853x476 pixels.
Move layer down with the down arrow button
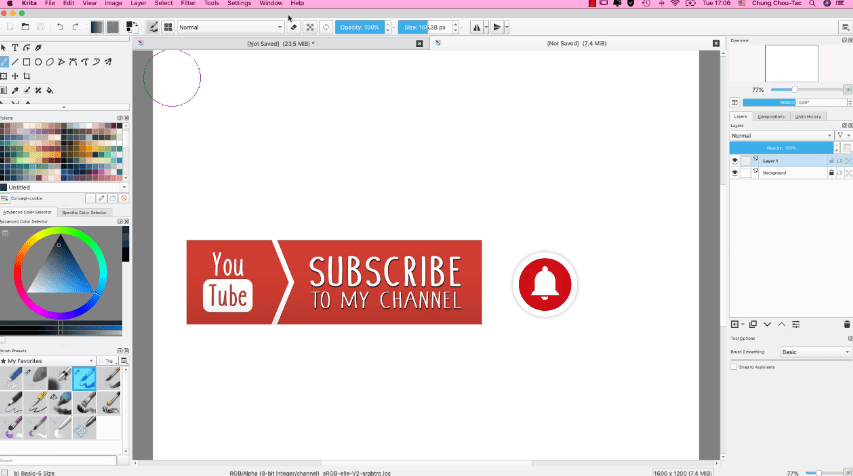pos(767,324)
